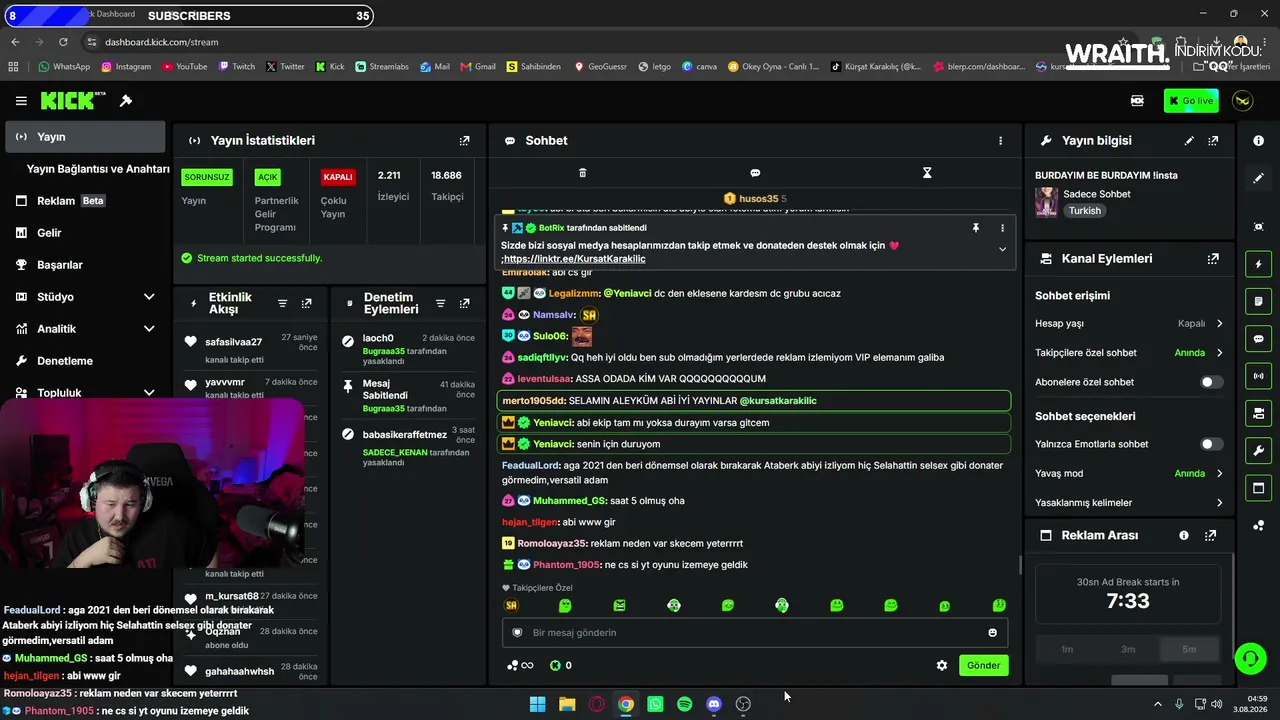Toggle Abonelere özel sohbet switch
The height and width of the screenshot is (720, 1280).
tap(1211, 382)
